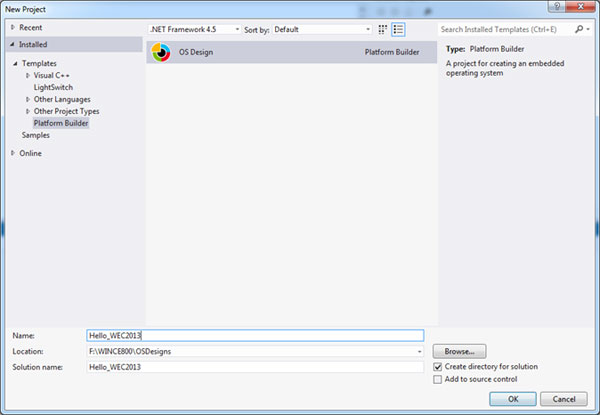Collapse the Installed section
This screenshot has width=600, height=415.
point(13,44)
